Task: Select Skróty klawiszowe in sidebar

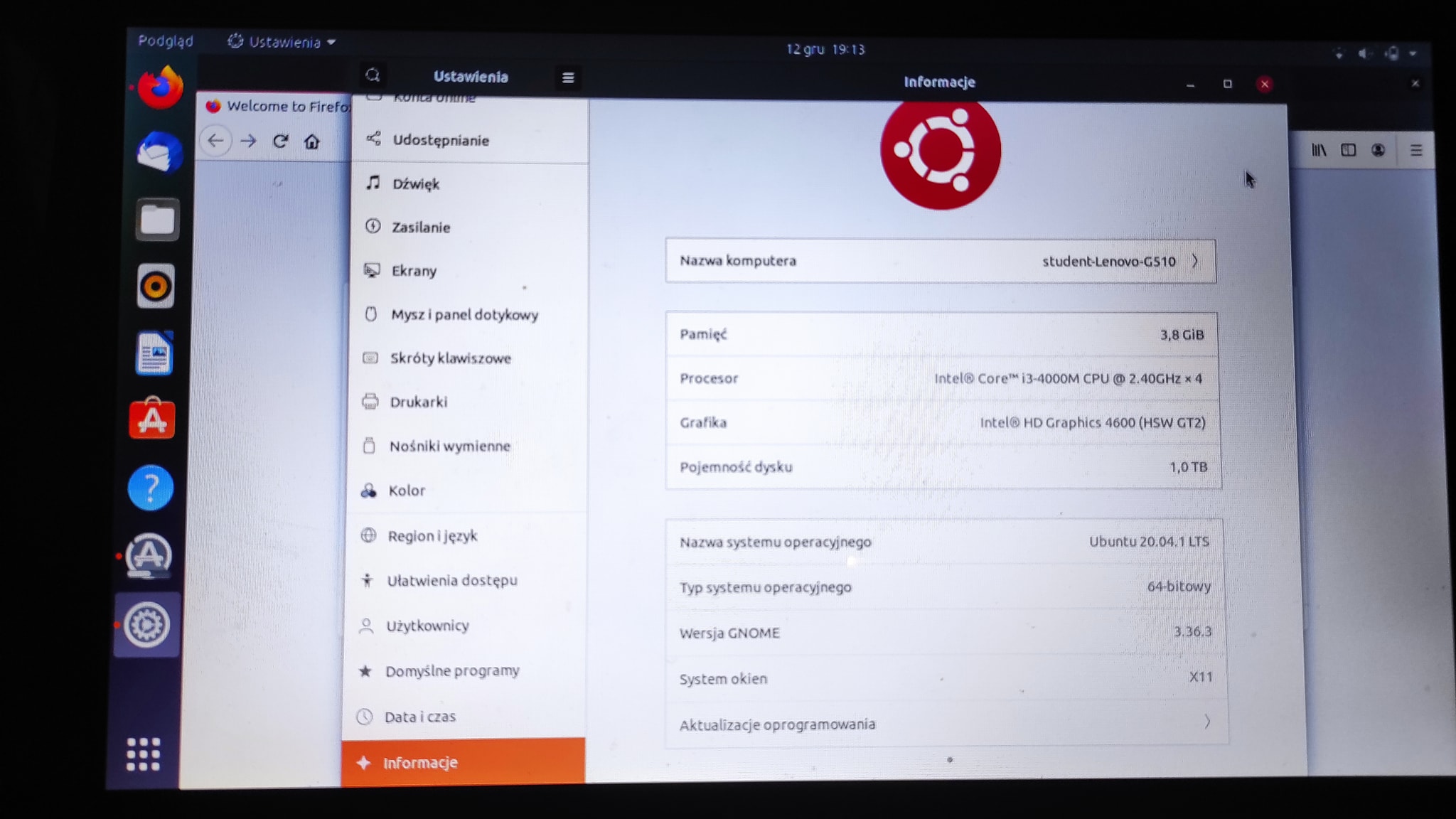Action: [x=466, y=358]
